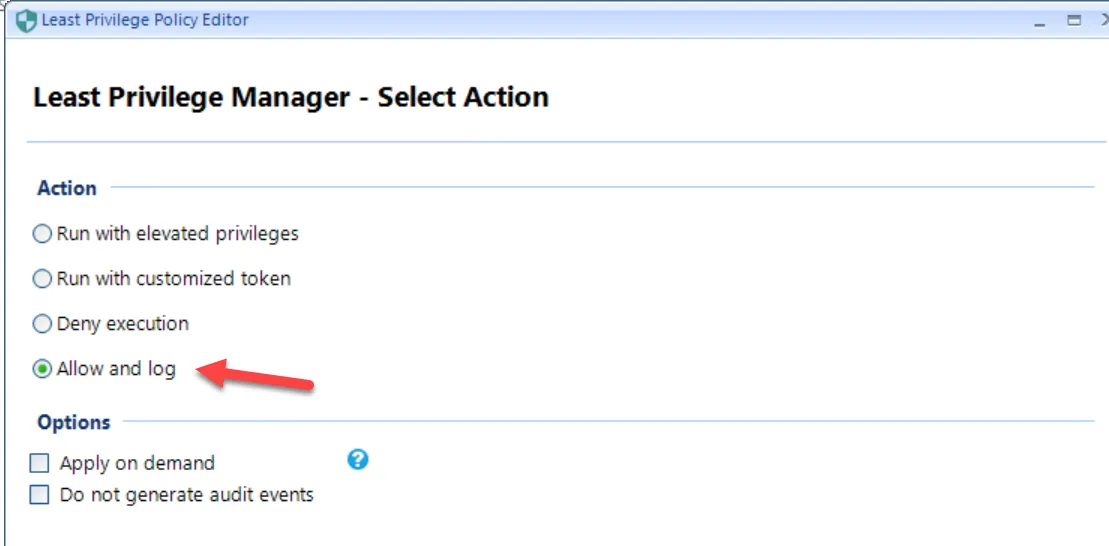The image size is (1109, 546).
Task: Click the Apply on demand label text
Action: point(137,463)
